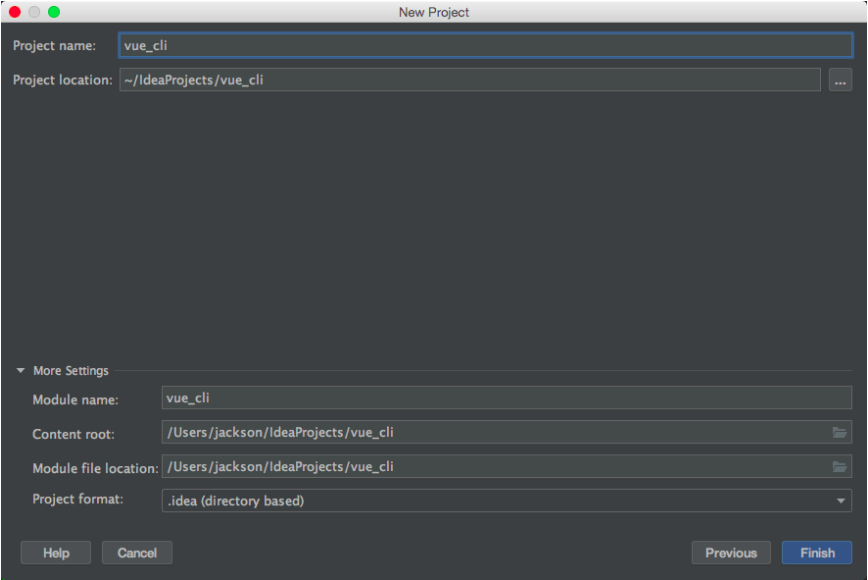
Task: Open the Help button
Action: (x=56, y=553)
